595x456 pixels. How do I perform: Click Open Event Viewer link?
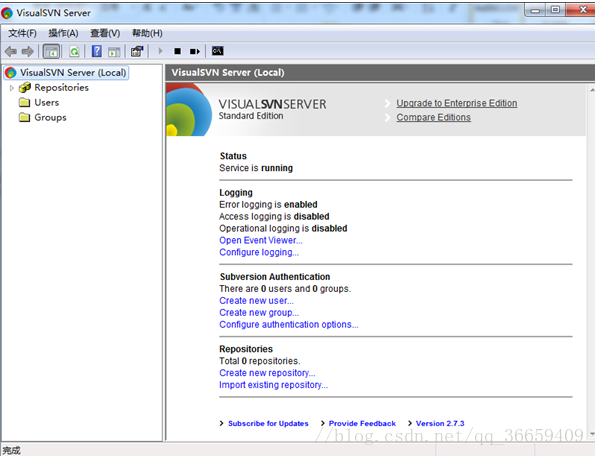coord(261,241)
